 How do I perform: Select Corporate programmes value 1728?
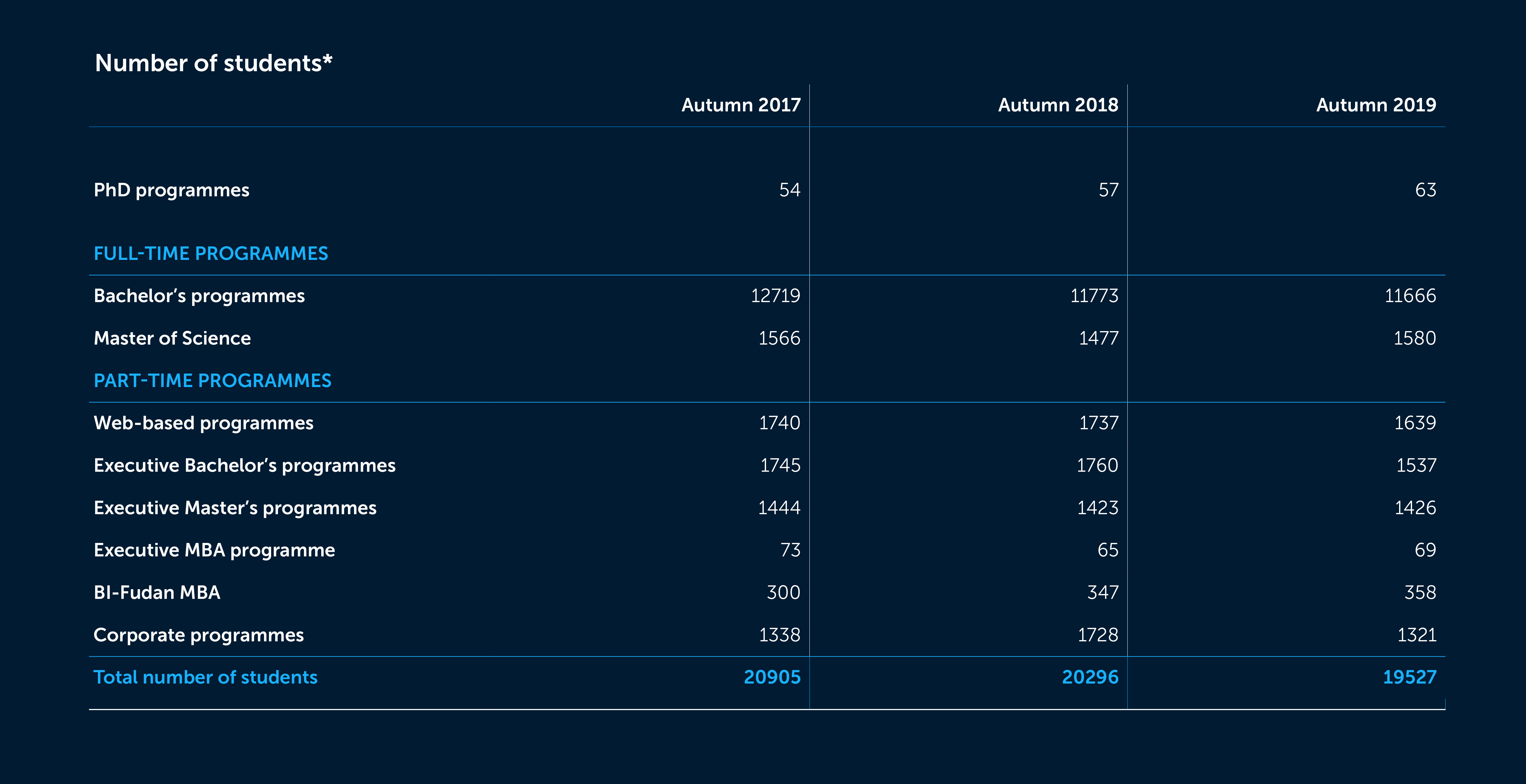pos(1098,635)
